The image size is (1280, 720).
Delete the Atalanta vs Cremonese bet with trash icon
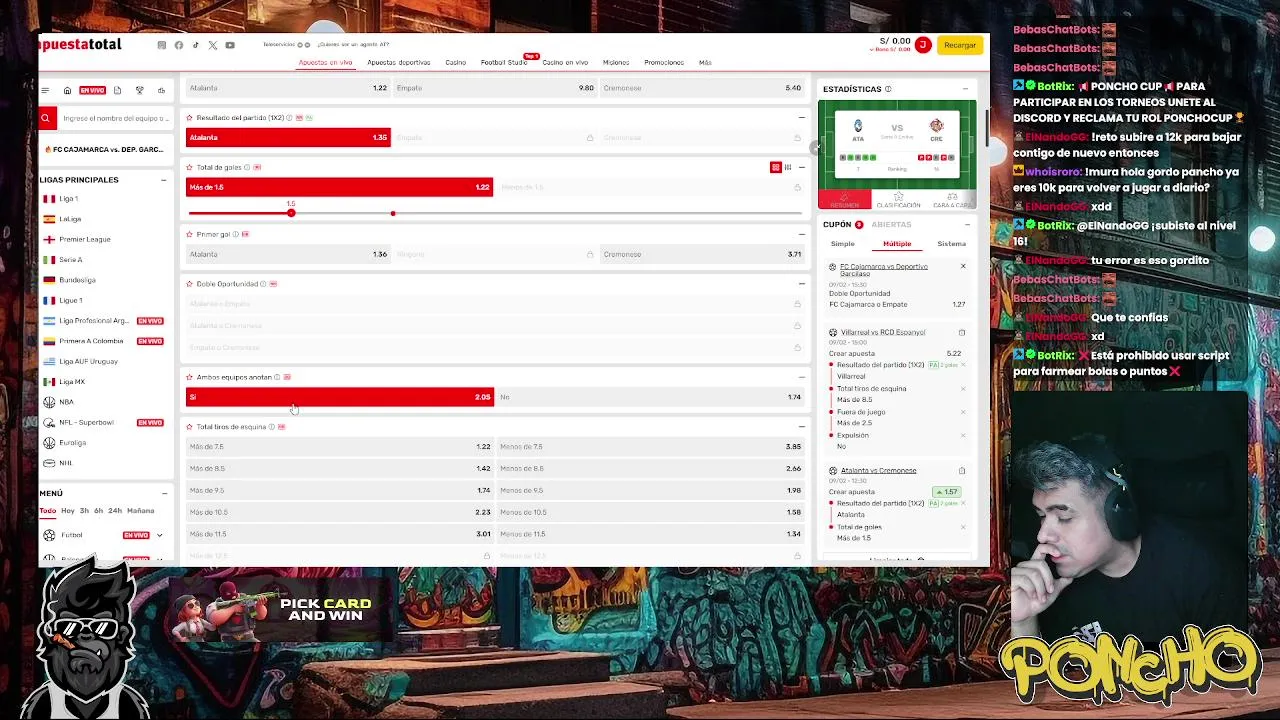tap(962, 470)
